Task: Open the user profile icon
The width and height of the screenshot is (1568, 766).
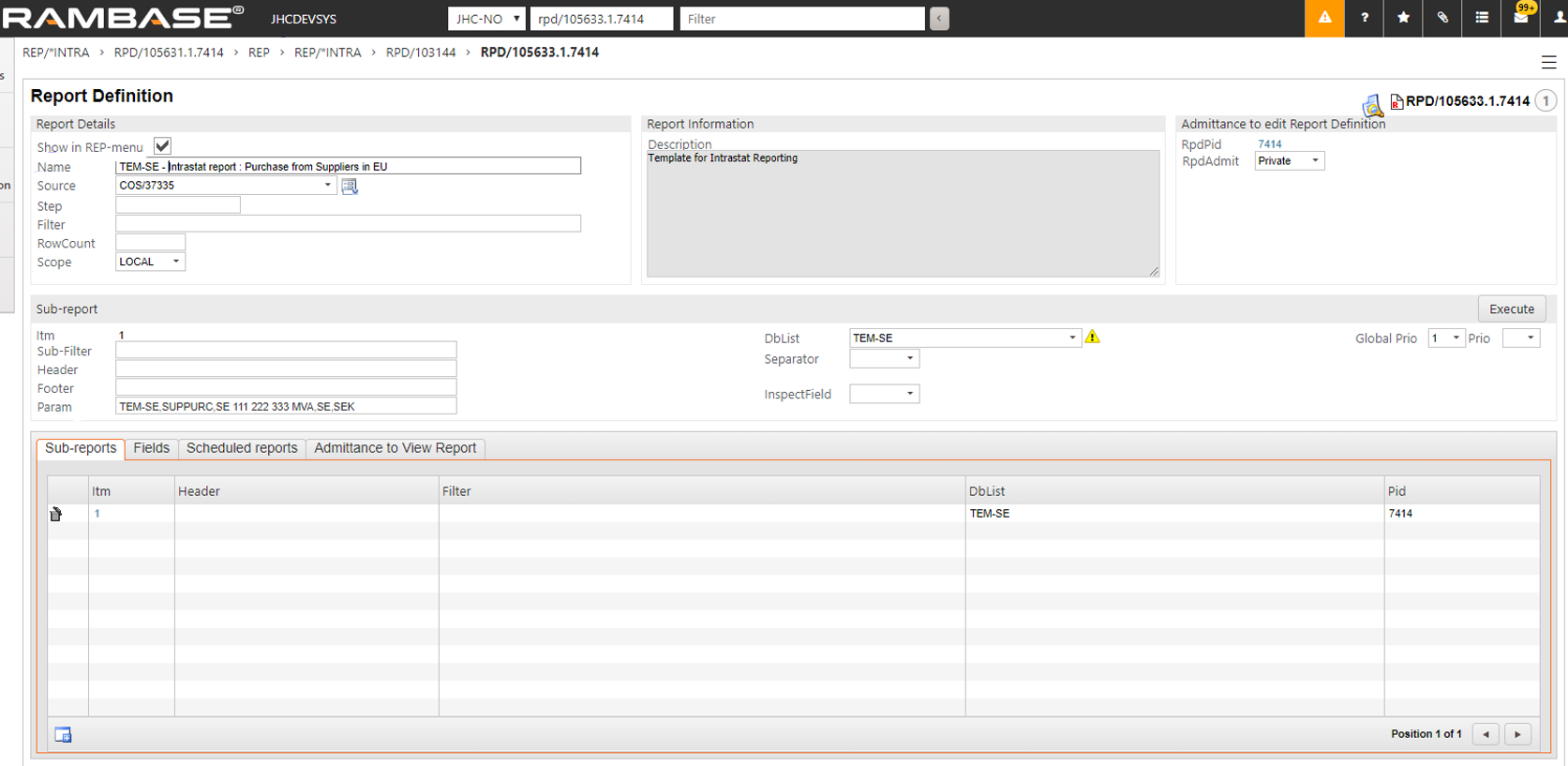Action: [1559, 18]
